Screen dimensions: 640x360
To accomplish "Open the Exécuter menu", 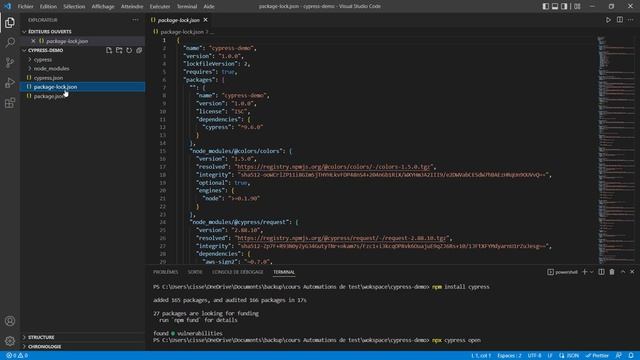I will click(160, 6).
